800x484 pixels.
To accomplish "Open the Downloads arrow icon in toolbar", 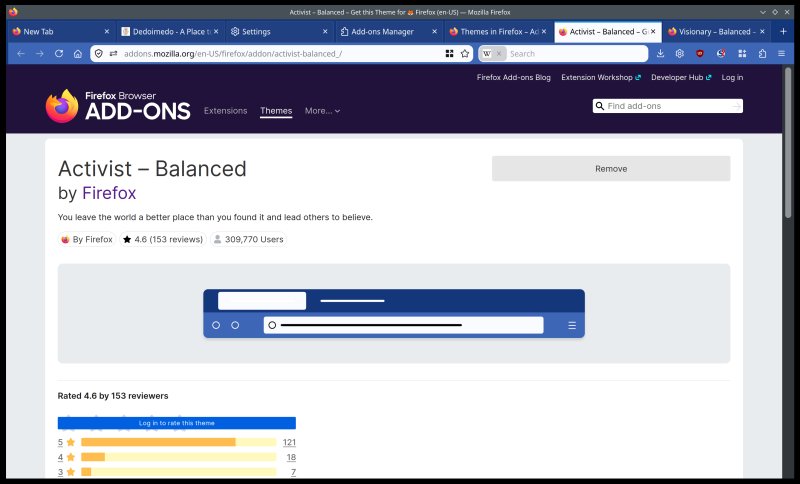I will click(x=660, y=54).
